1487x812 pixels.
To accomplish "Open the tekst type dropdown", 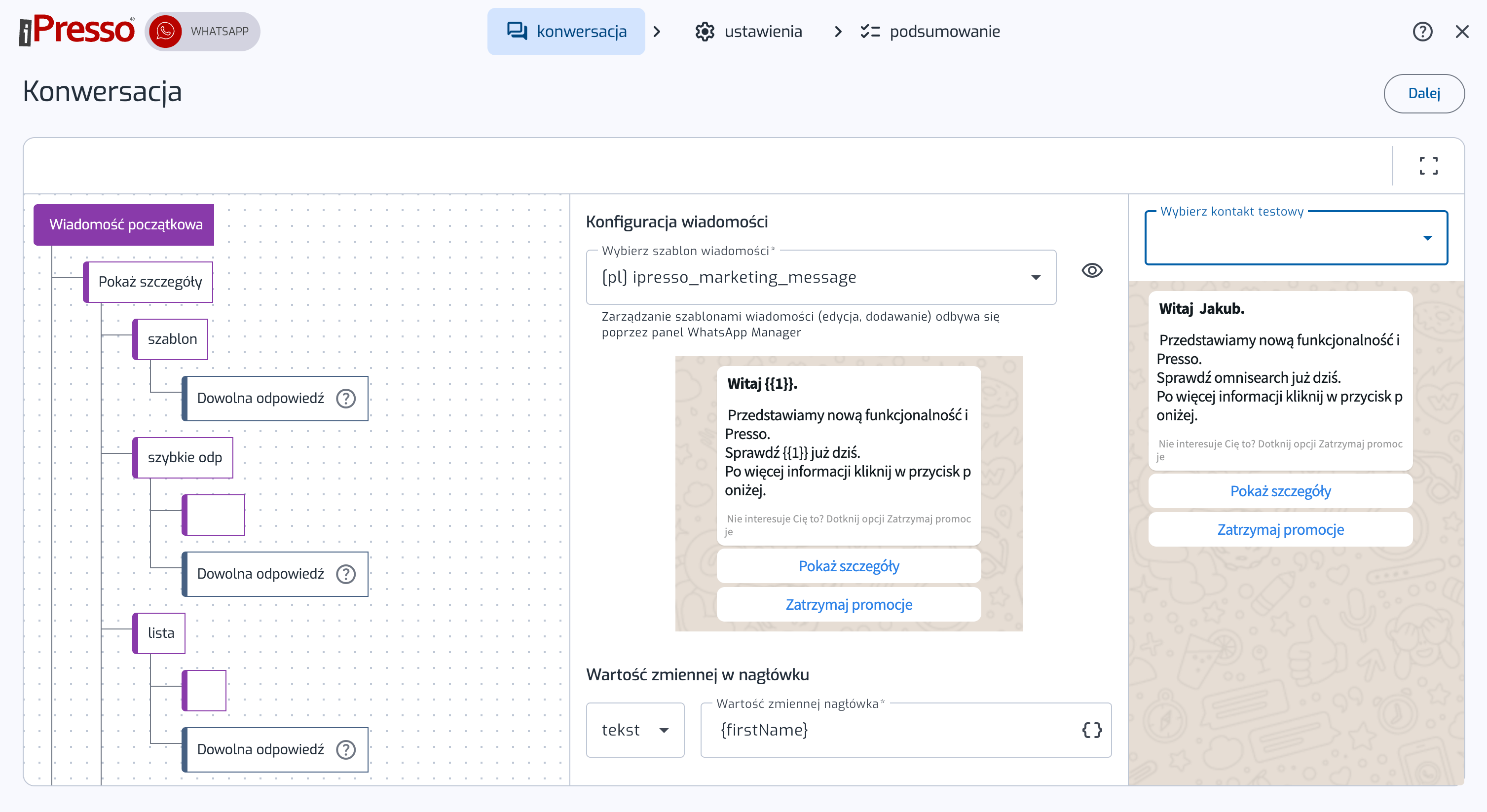I will click(x=634, y=730).
